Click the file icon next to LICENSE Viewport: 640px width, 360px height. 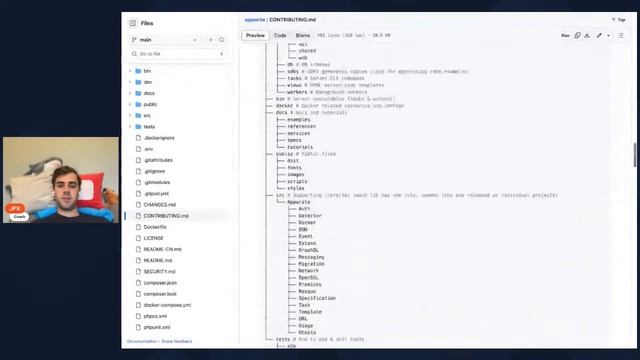(138, 238)
